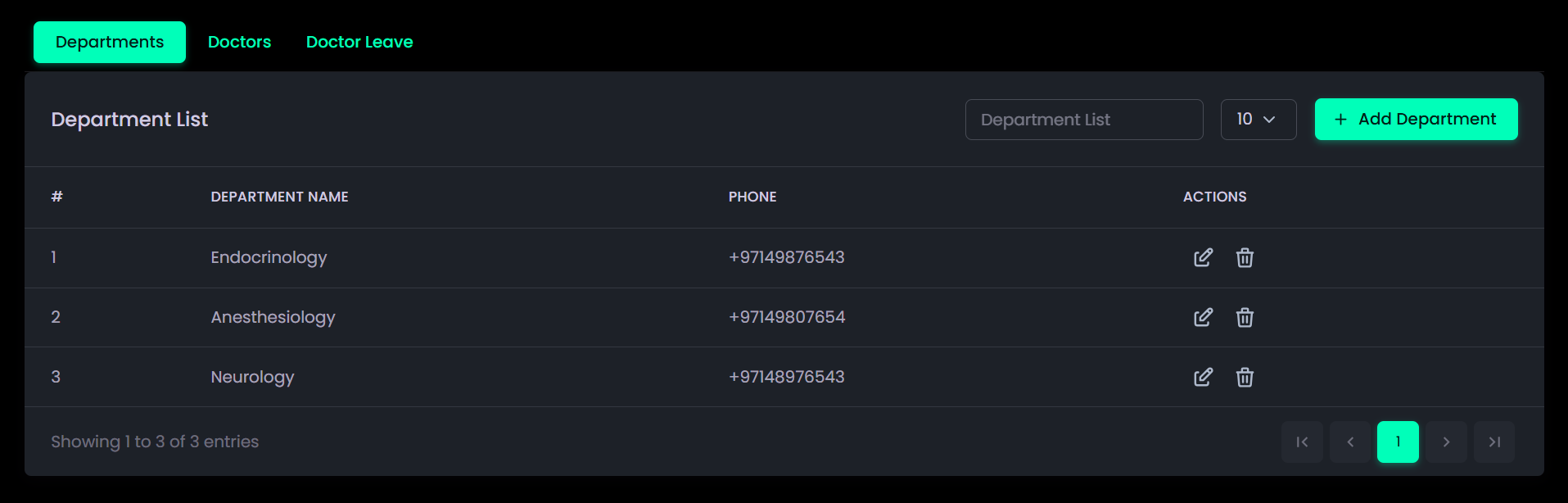Viewport: 1568px width, 503px height.
Task: Jump to last page of results
Action: pos(1494,442)
